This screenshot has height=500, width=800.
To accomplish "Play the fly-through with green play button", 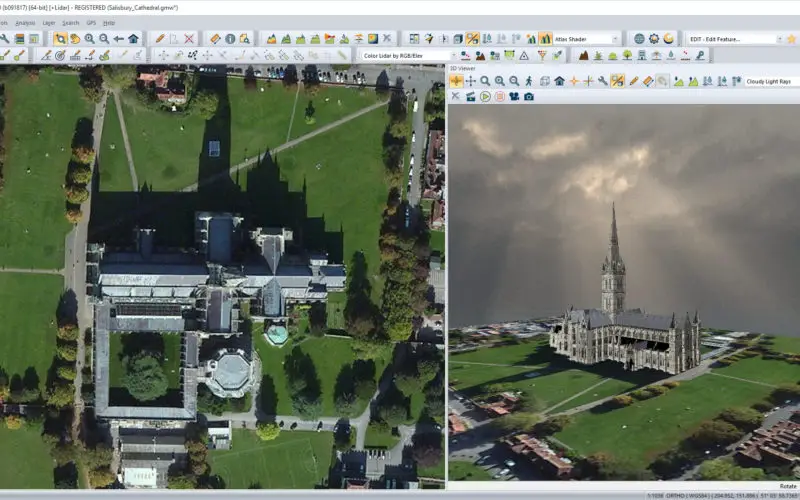I will click(485, 96).
